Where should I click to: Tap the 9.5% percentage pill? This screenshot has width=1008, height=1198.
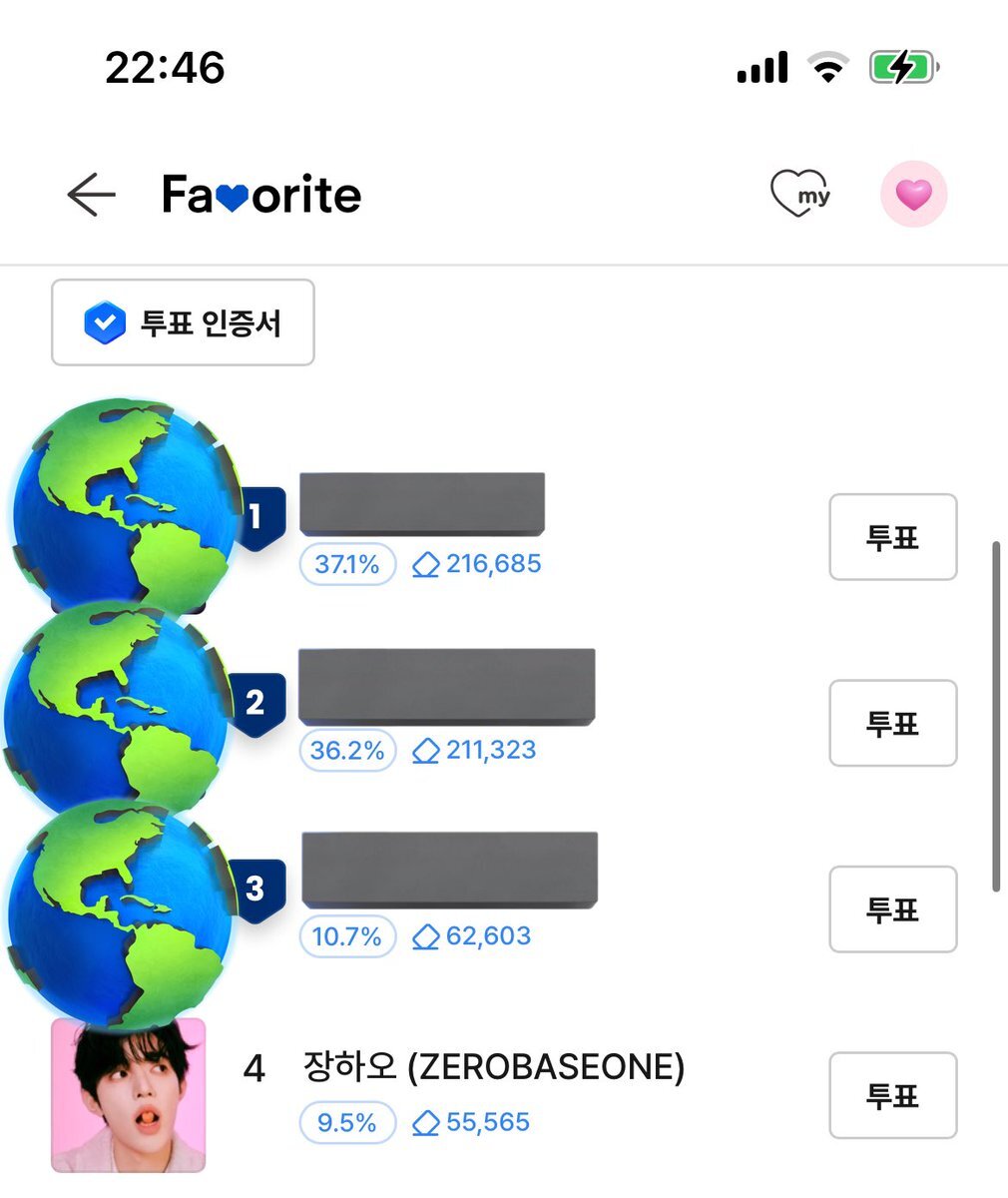pos(346,1123)
